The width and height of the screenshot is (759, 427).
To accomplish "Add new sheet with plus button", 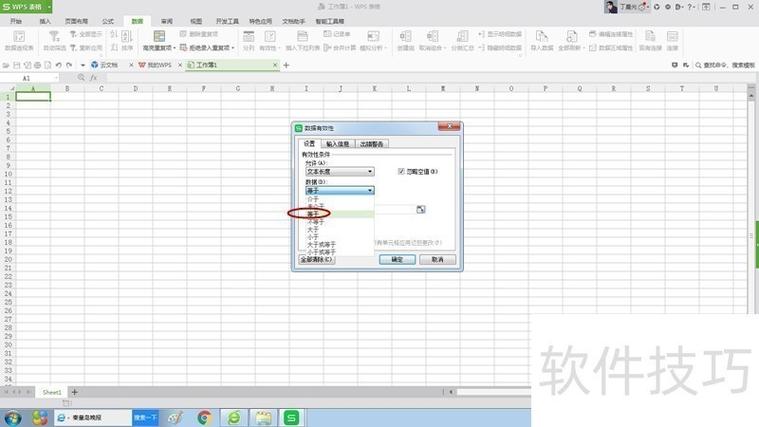I will click(75, 392).
